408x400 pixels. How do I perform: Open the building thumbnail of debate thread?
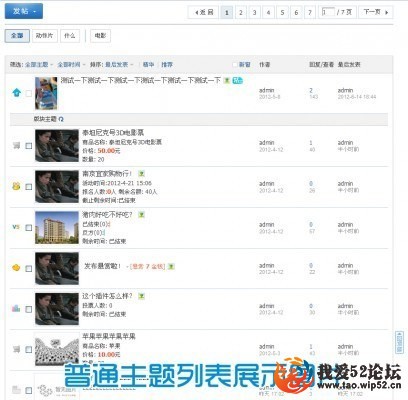point(57,228)
